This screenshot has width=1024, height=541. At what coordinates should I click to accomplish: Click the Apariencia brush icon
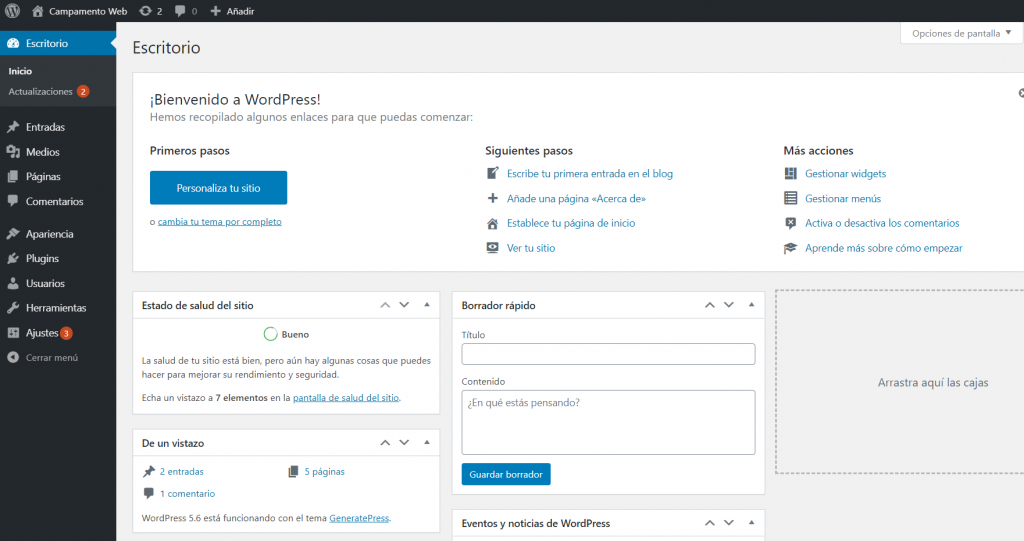(13, 234)
